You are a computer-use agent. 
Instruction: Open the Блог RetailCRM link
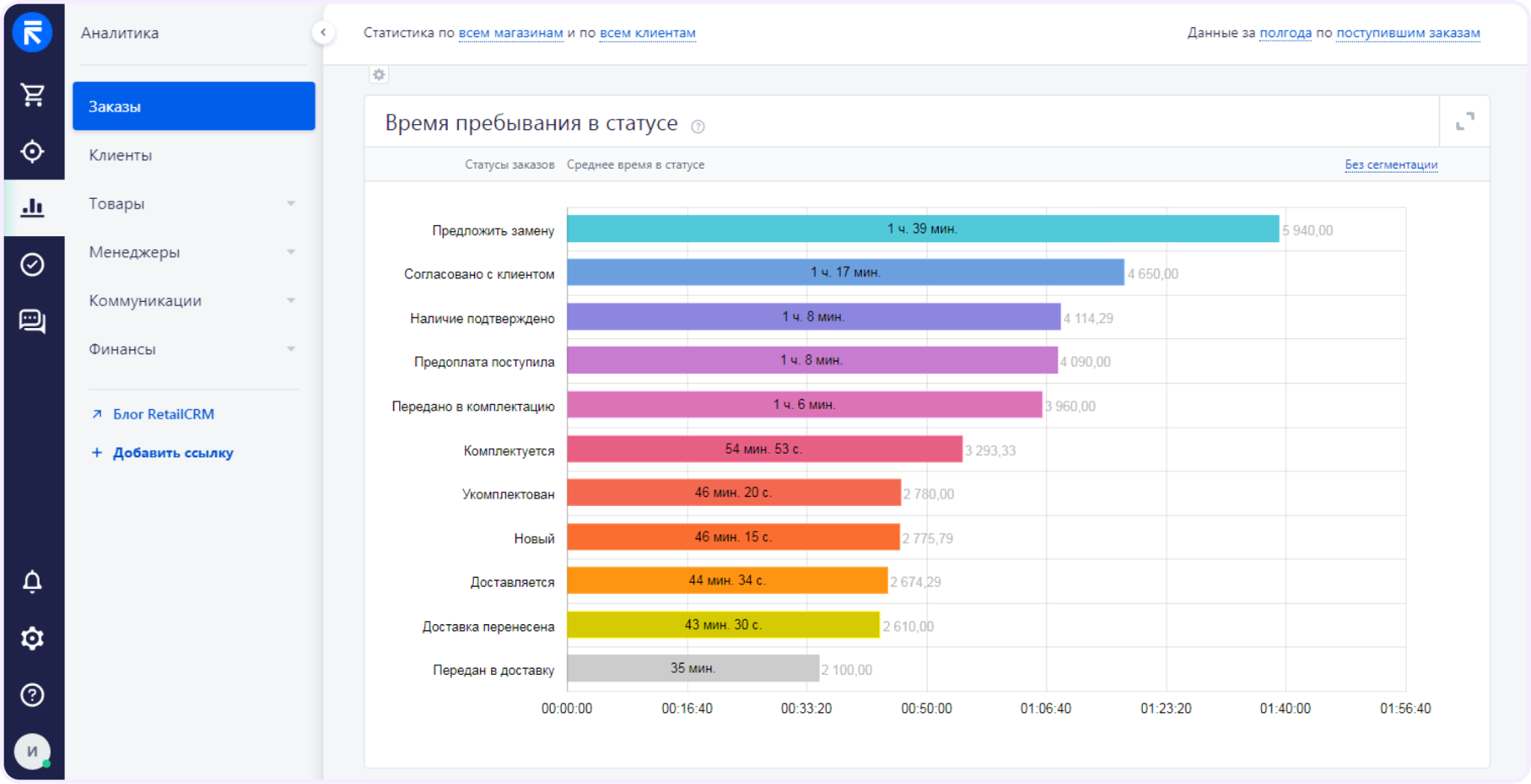163,414
